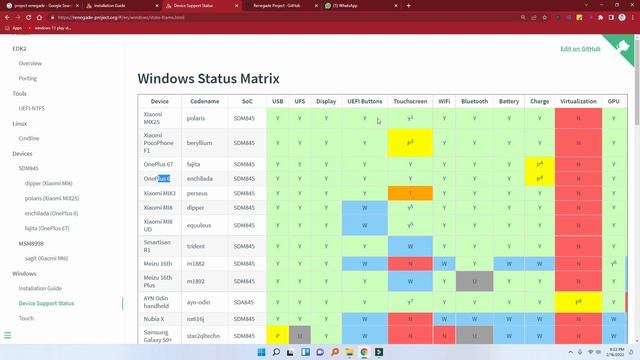The width and height of the screenshot is (640, 360).
Task: Open the Windows Start menu
Action: pos(262,352)
